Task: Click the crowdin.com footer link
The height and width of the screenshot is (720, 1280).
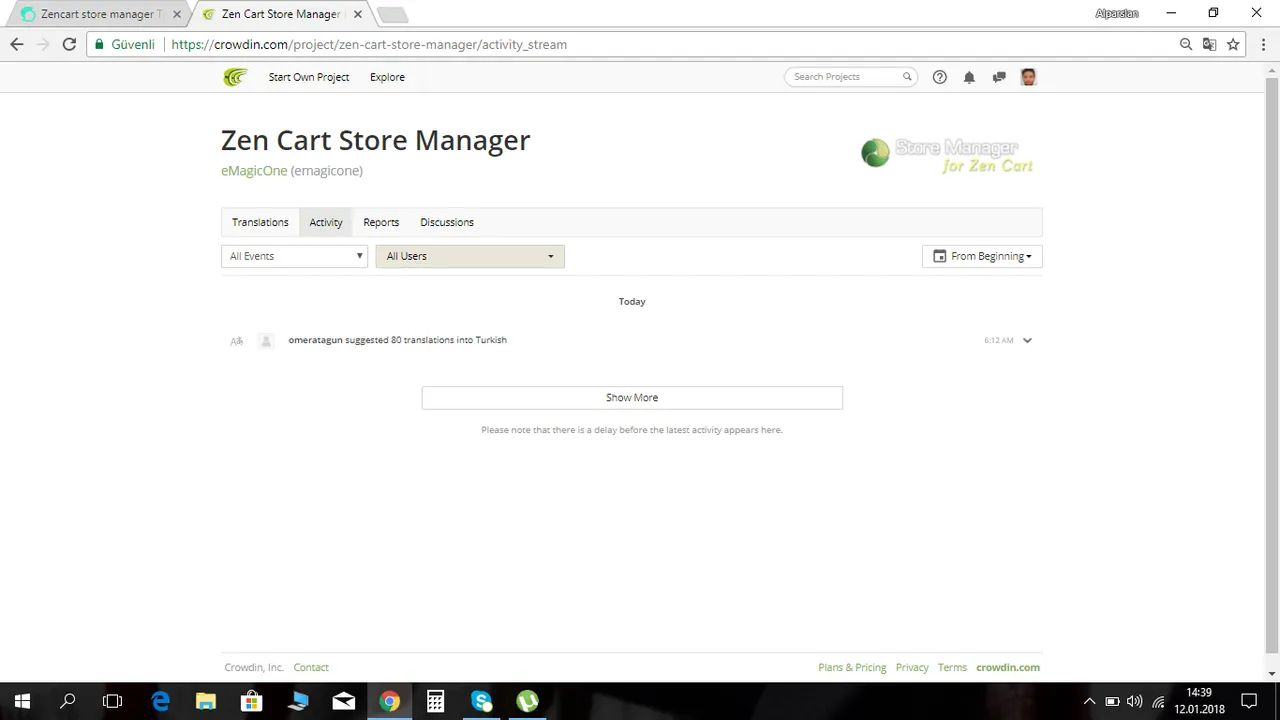Action: tap(1008, 667)
